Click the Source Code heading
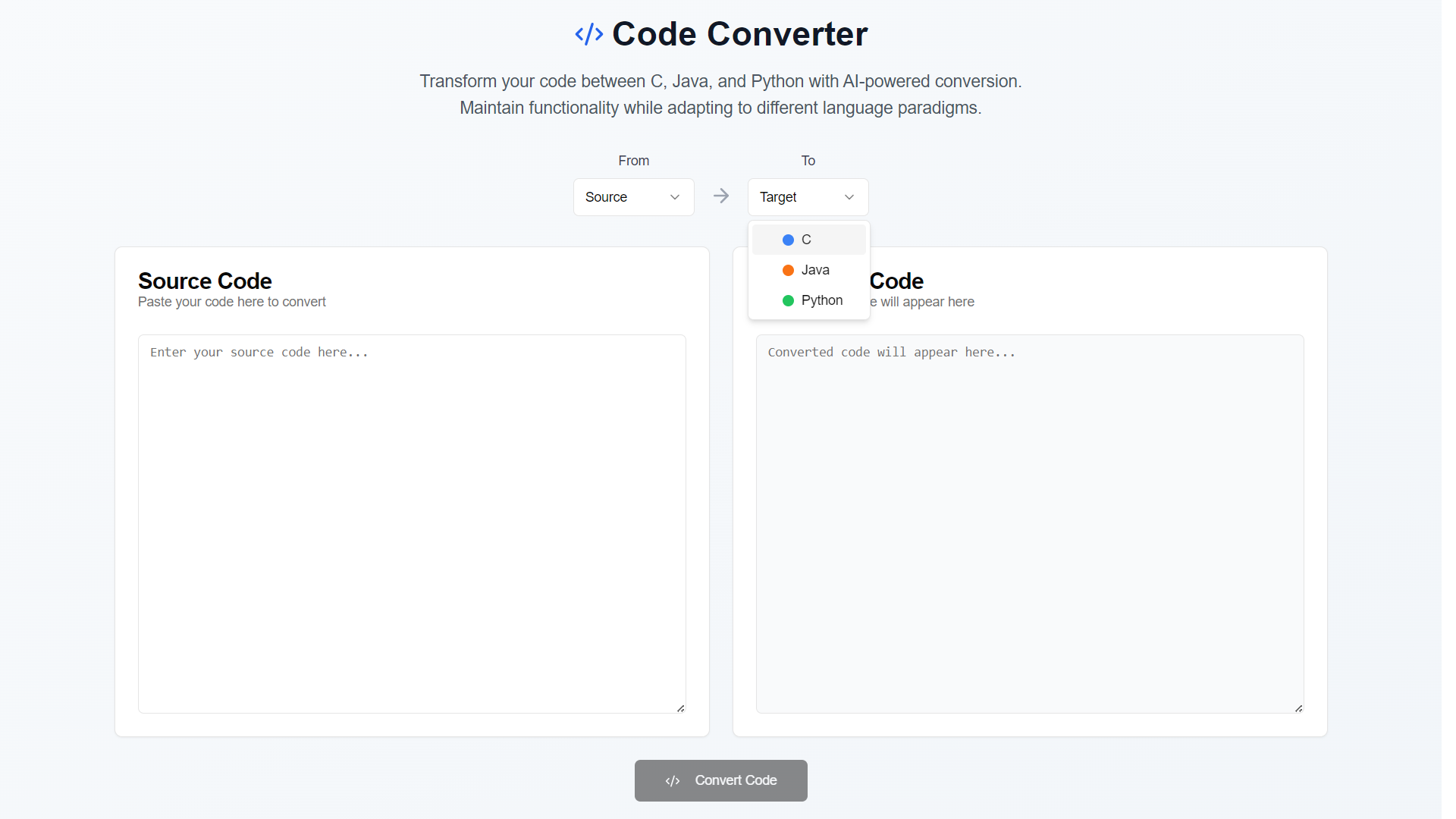 [205, 281]
